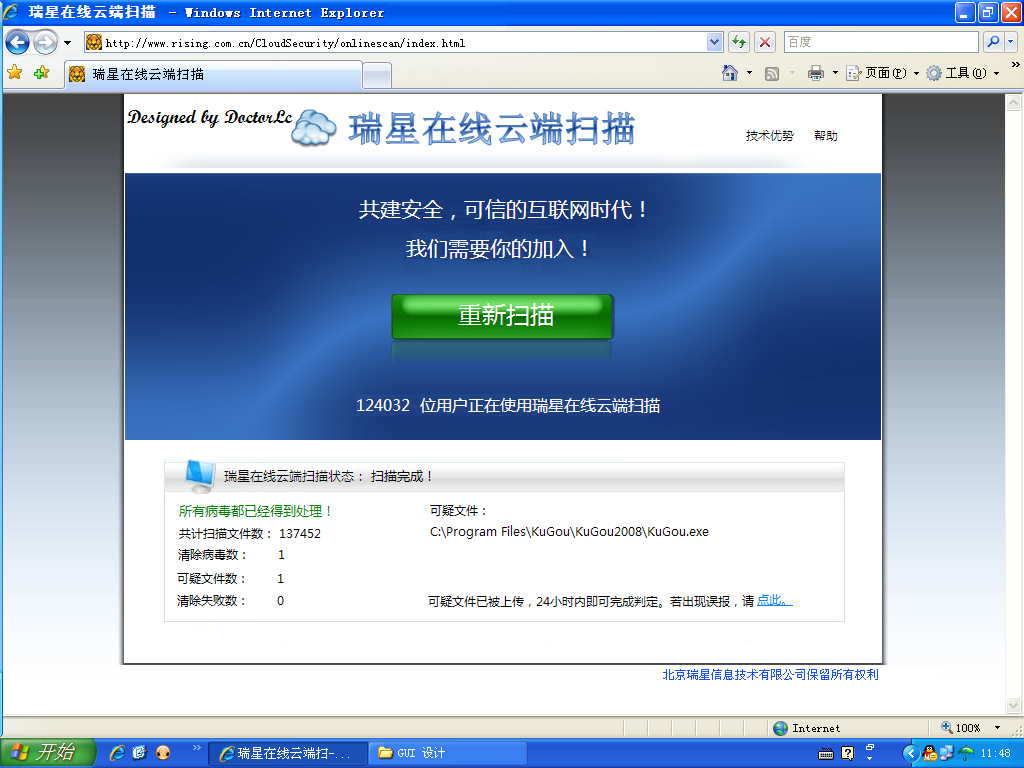Expand the address bar history dropdown
The width and height of the screenshot is (1024, 768).
click(x=714, y=43)
